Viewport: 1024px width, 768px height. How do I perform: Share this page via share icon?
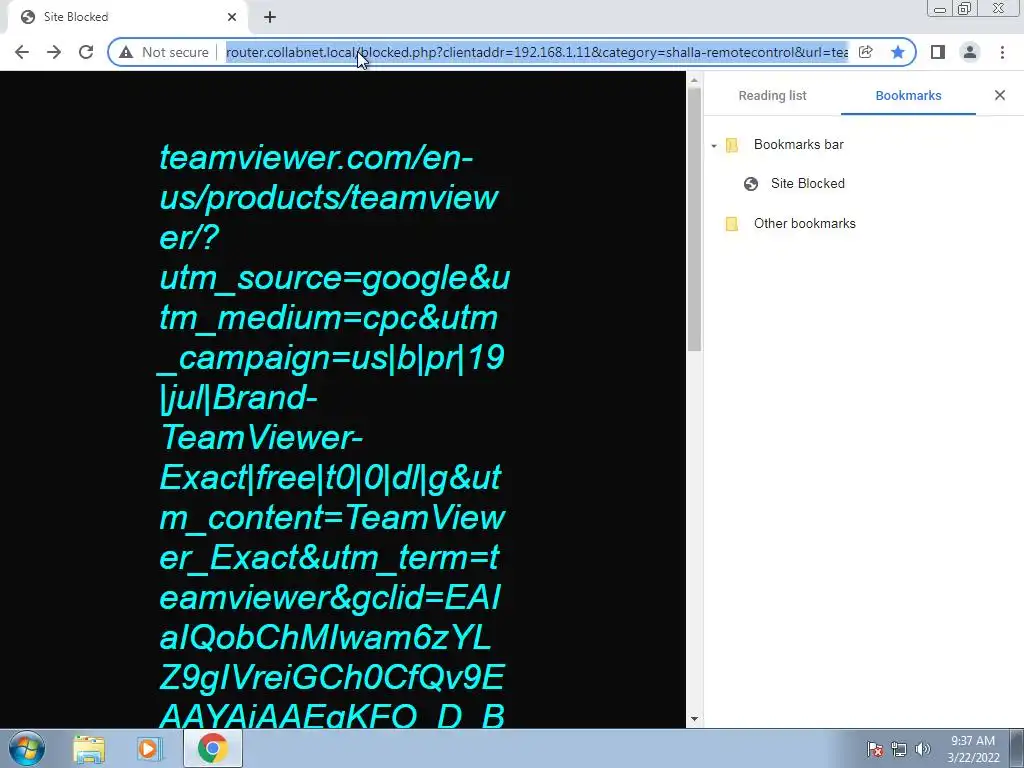pos(865,52)
